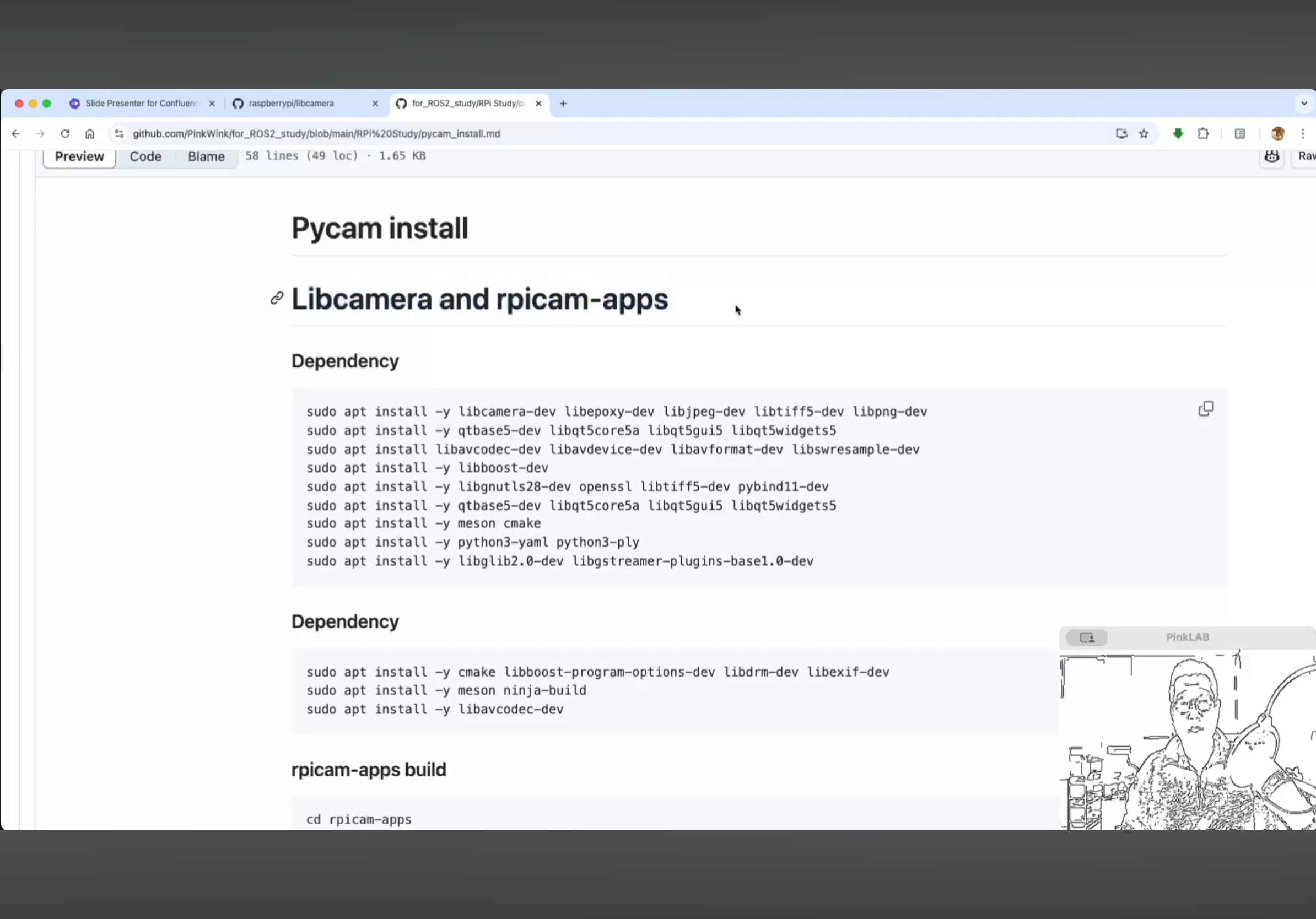Toggle the PinkLAB camera view button
1316x919 pixels.
pyautogui.click(x=1086, y=637)
